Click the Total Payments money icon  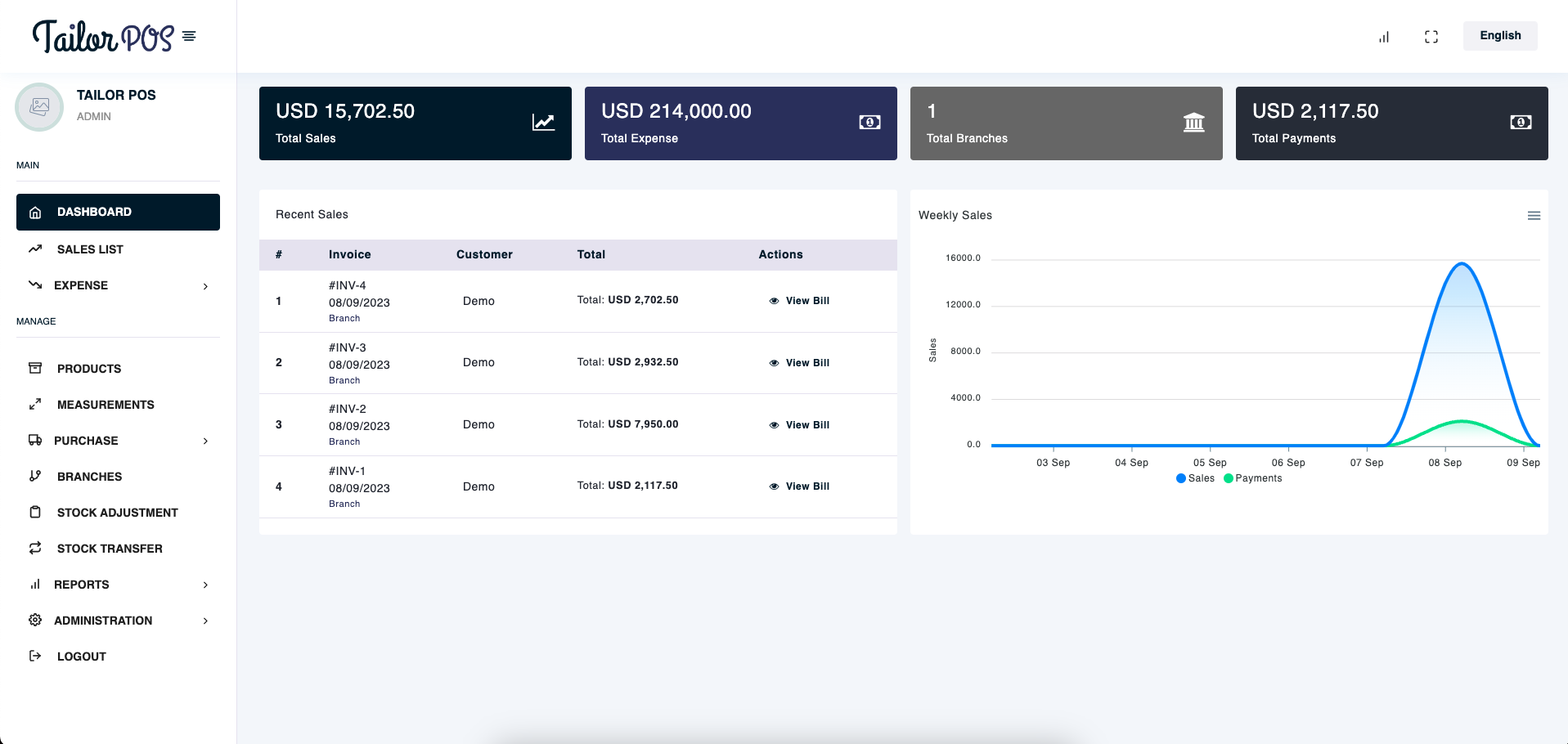[x=1521, y=123]
